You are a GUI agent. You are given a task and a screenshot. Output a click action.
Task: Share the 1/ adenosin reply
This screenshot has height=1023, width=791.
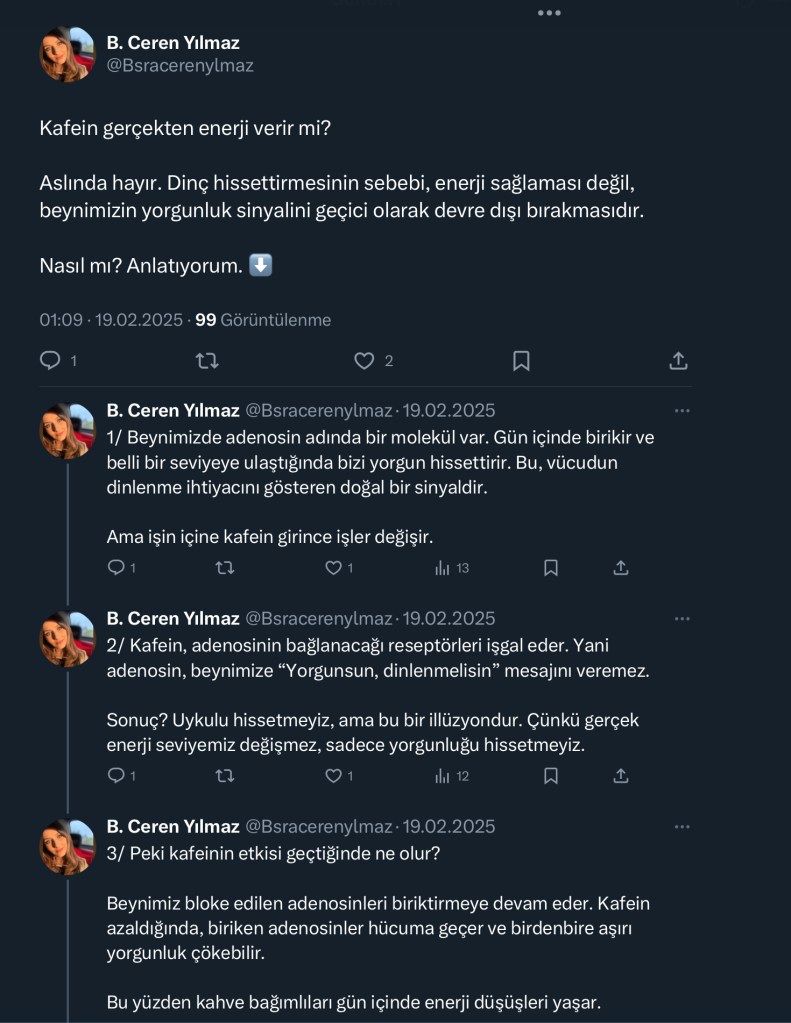(x=620, y=568)
